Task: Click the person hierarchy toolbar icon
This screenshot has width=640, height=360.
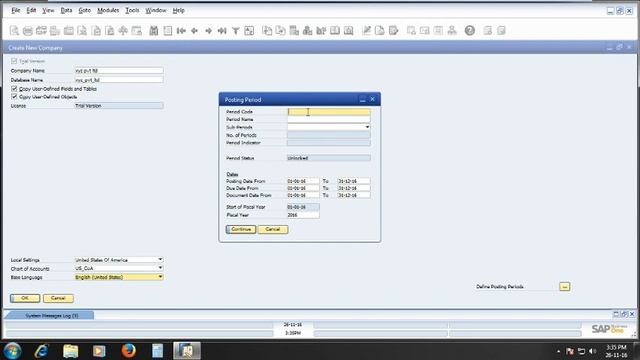Action: 452,31
